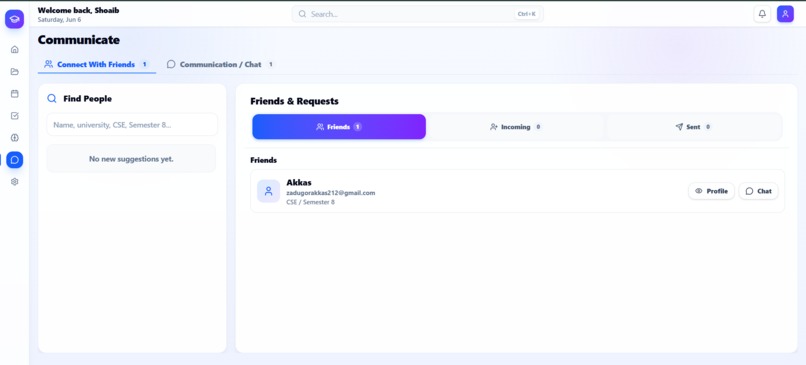Open the folder icon in sidebar
The width and height of the screenshot is (806, 365).
click(x=14, y=71)
